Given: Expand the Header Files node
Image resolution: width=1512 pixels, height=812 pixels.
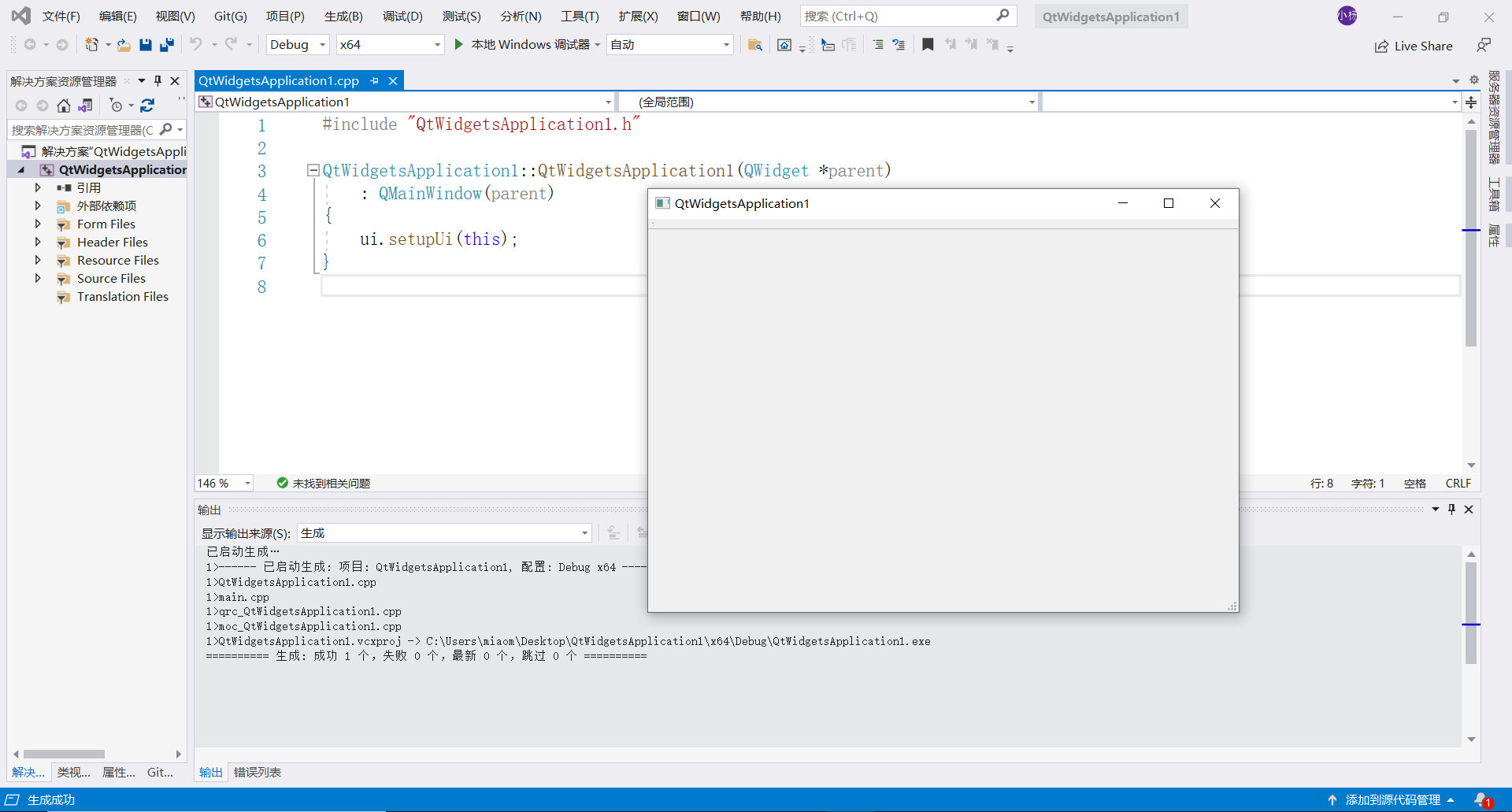Looking at the screenshot, I should click(38, 242).
